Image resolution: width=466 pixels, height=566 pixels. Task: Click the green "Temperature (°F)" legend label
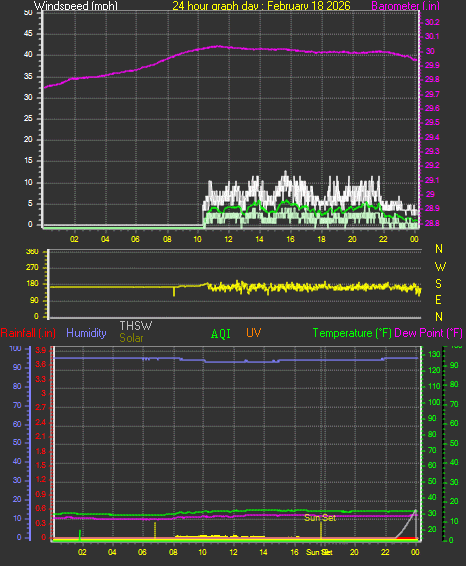point(352,333)
